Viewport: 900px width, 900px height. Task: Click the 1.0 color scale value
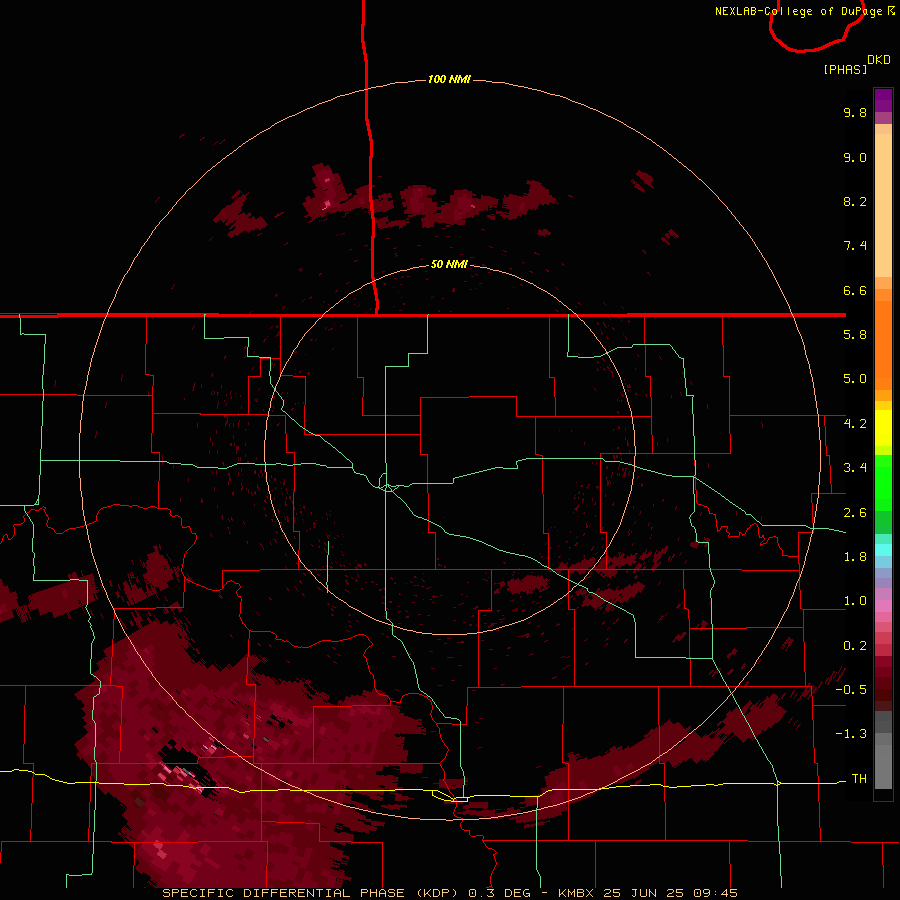pos(855,601)
